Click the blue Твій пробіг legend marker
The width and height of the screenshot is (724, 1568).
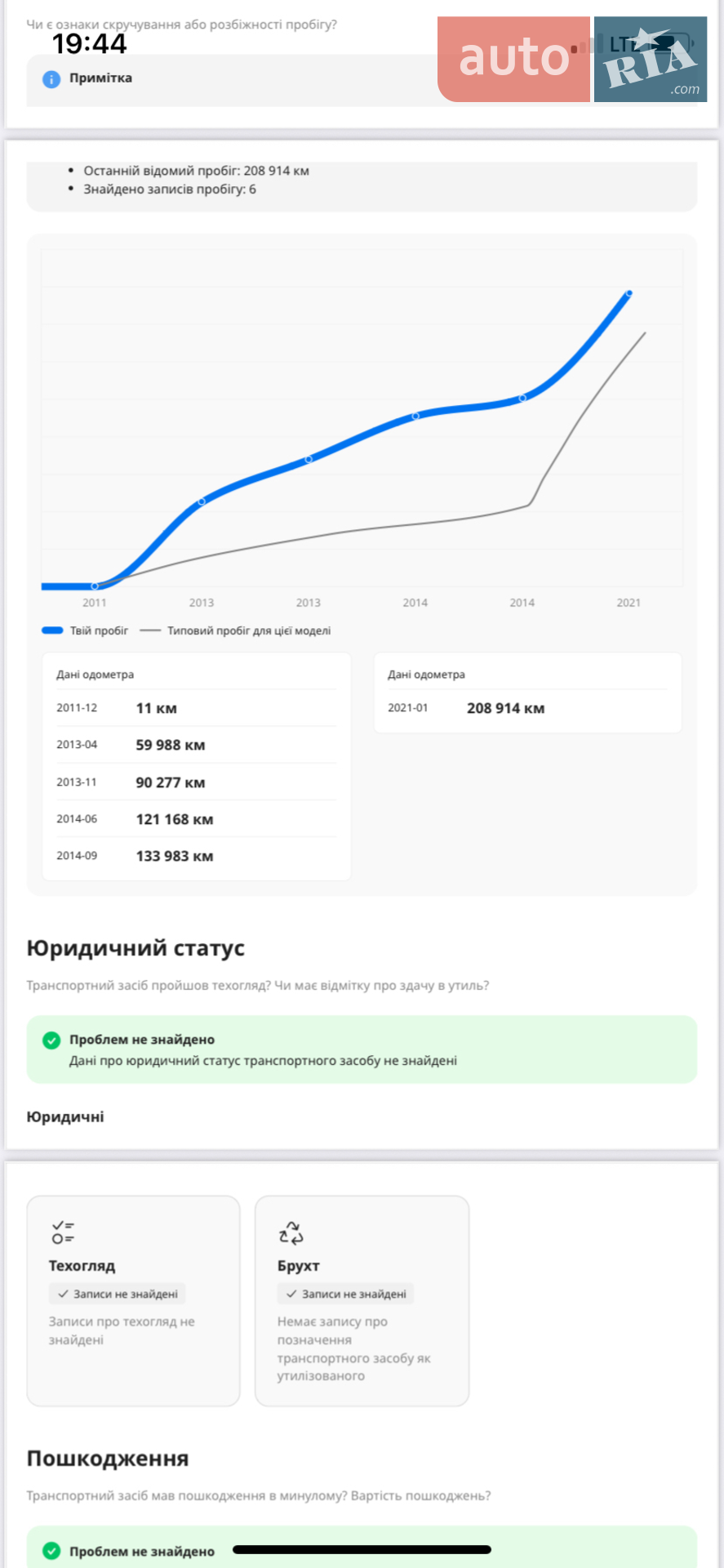pyautogui.click(x=52, y=630)
